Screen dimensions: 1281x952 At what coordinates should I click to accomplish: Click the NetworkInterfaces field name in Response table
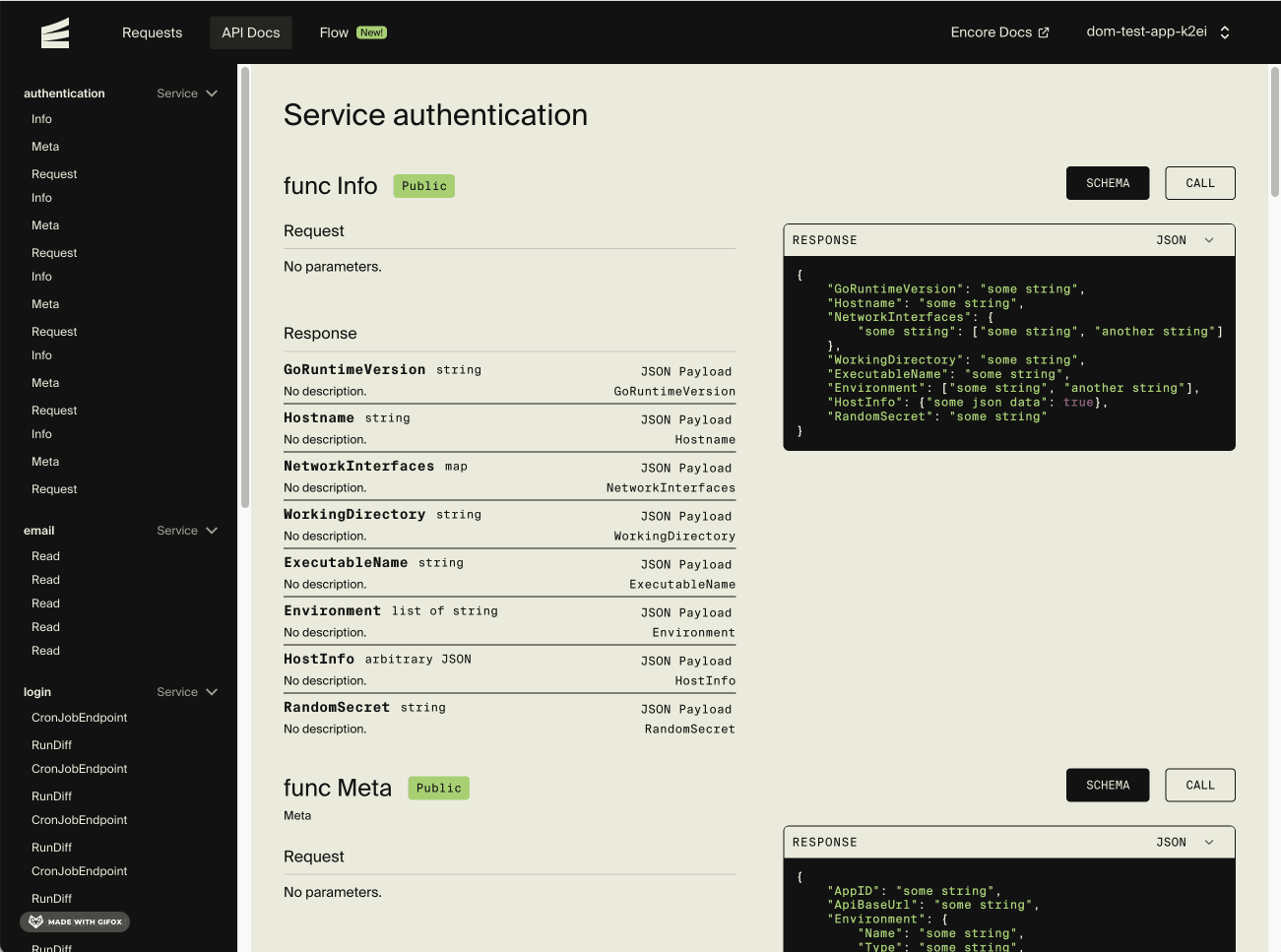pos(358,467)
